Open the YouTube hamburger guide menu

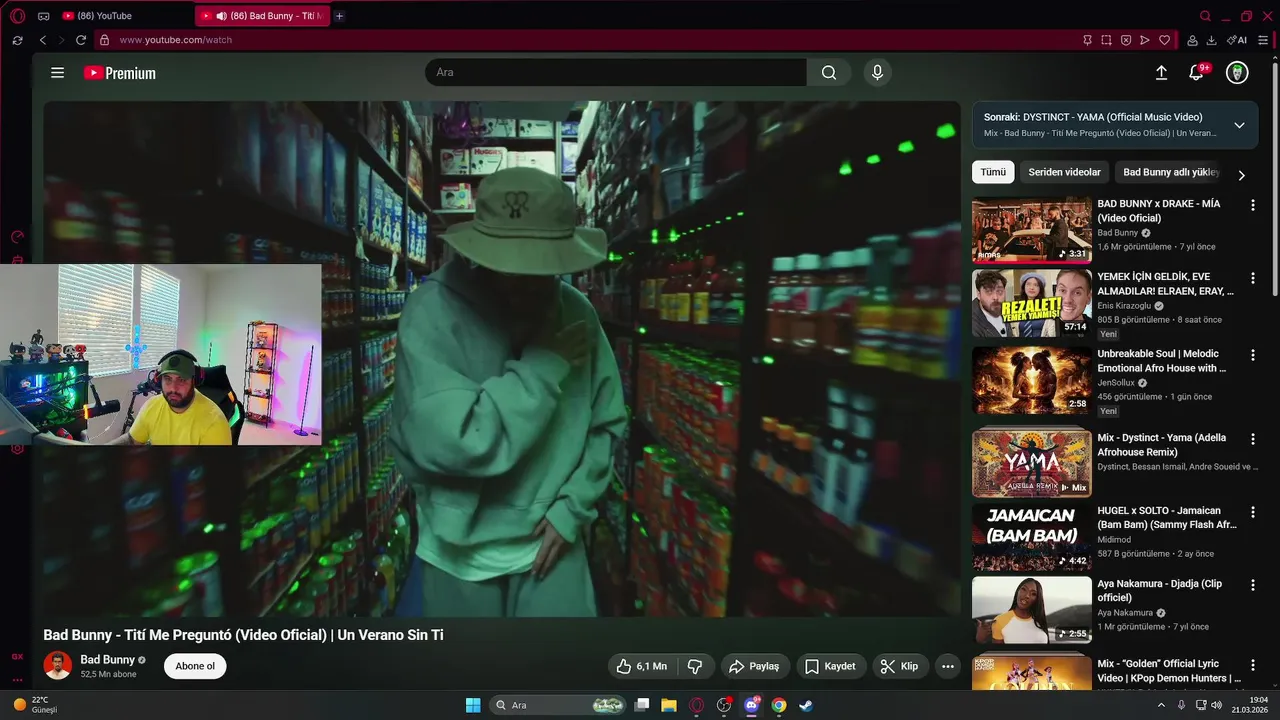tap(57, 73)
